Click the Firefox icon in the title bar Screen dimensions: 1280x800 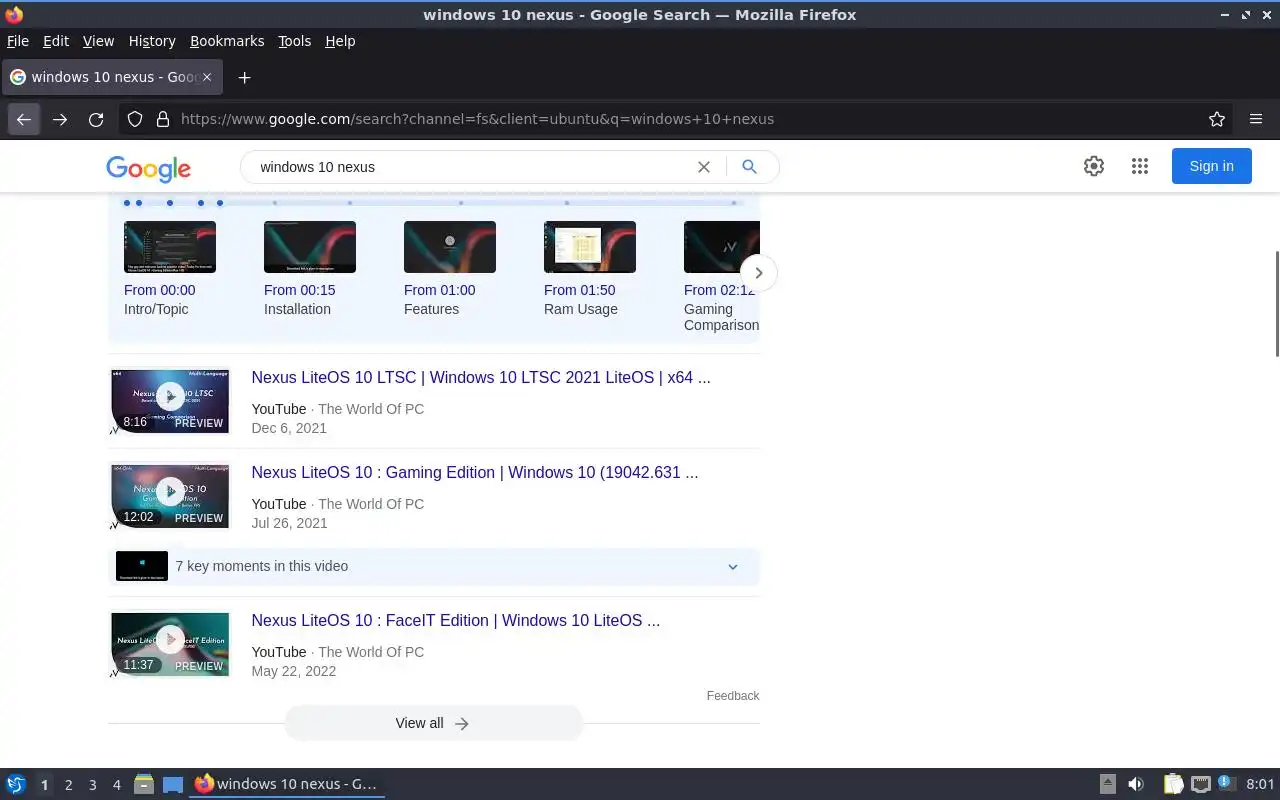tap(13, 14)
